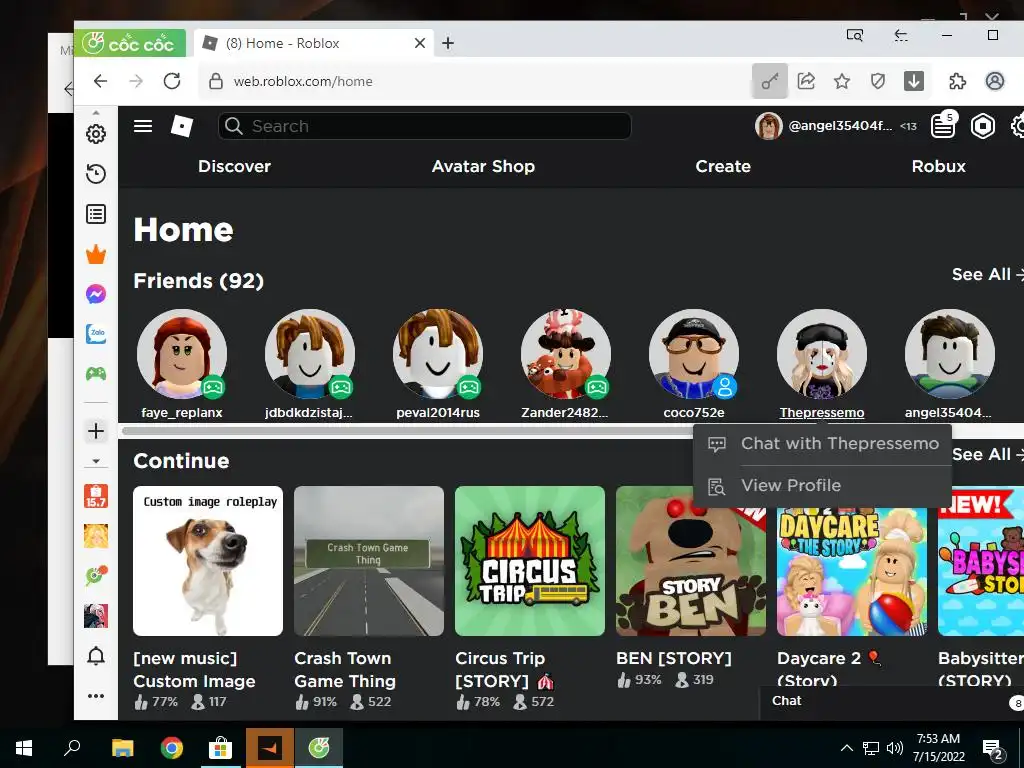Open the browser profile account icon
1024x768 pixels.
995,81
